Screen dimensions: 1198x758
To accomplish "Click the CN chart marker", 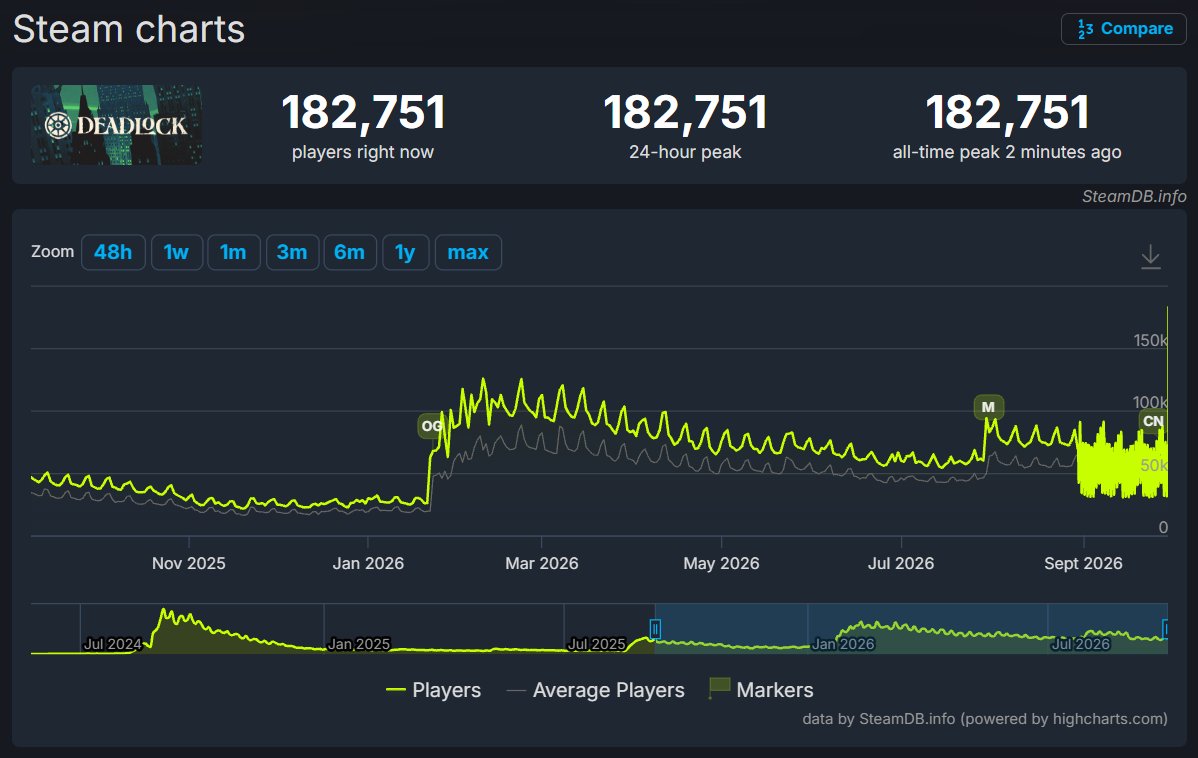I will [1153, 421].
